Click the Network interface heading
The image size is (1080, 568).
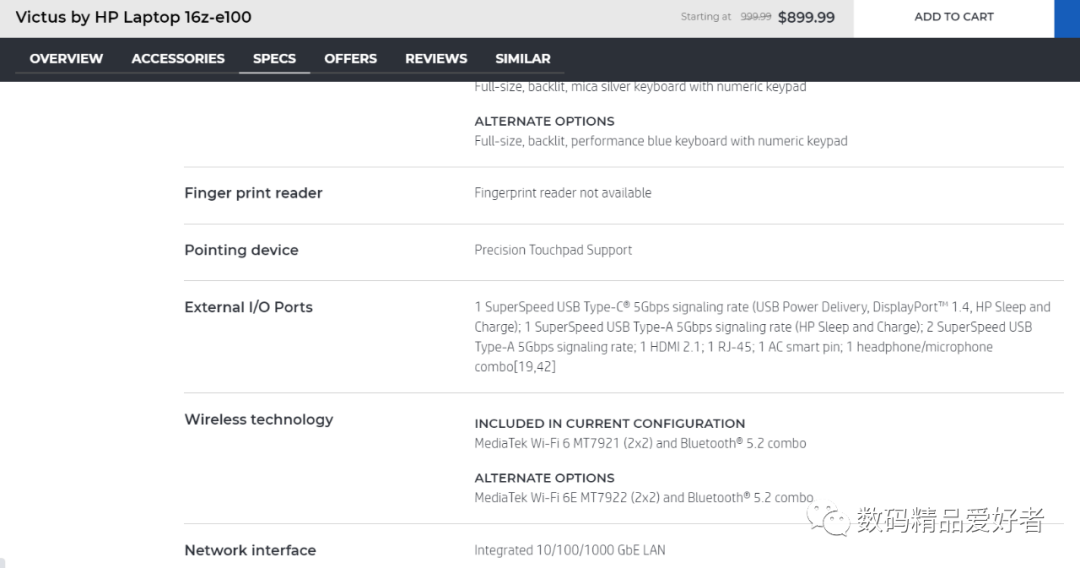pos(250,550)
